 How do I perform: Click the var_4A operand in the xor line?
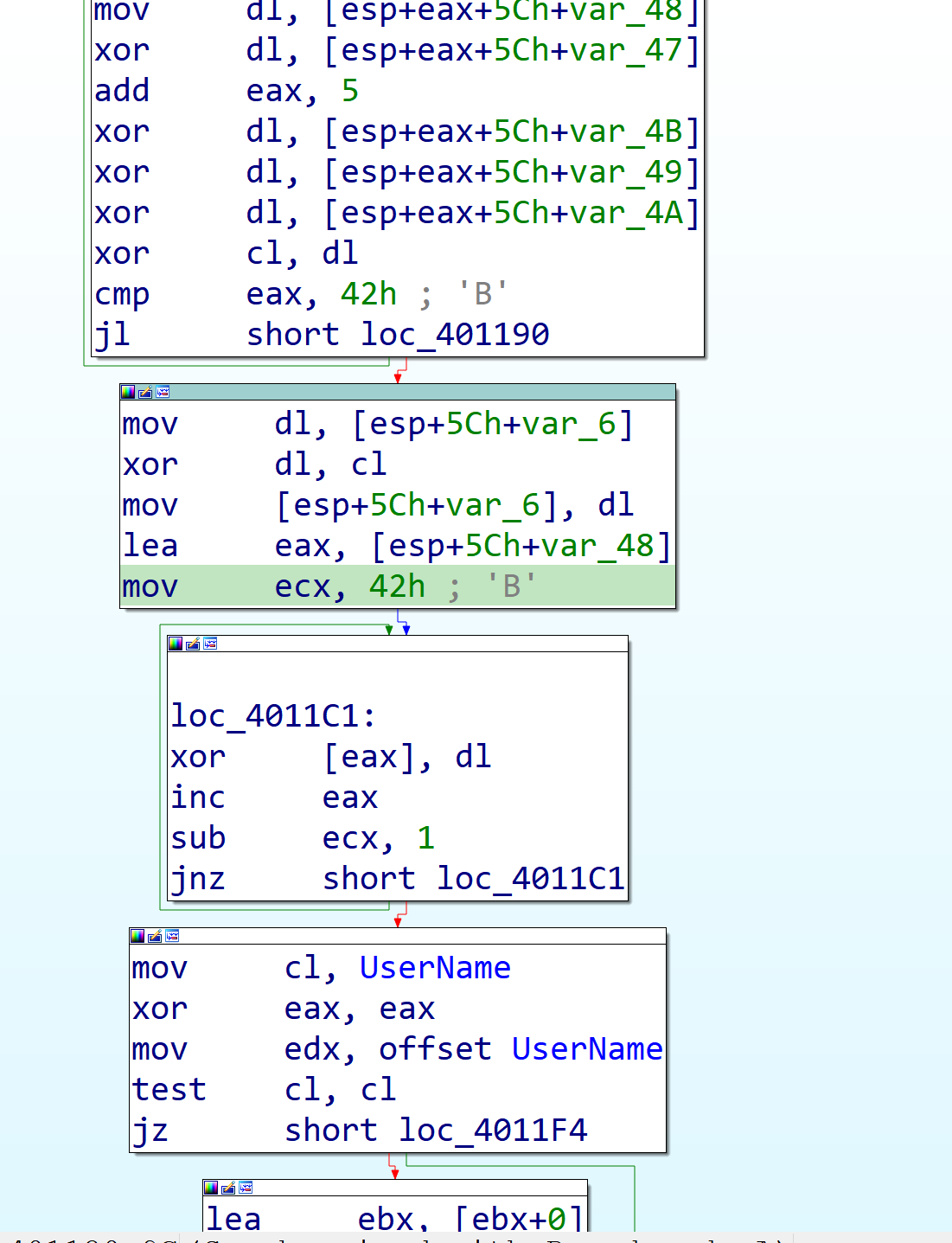click(625, 213)
